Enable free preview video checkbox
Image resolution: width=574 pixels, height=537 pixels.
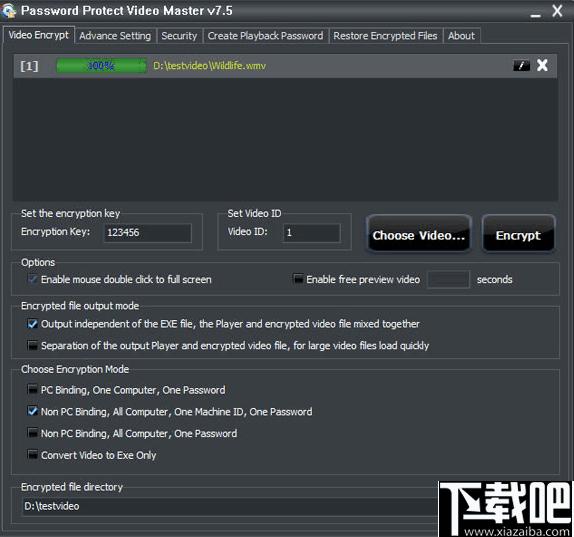point(298,279)
